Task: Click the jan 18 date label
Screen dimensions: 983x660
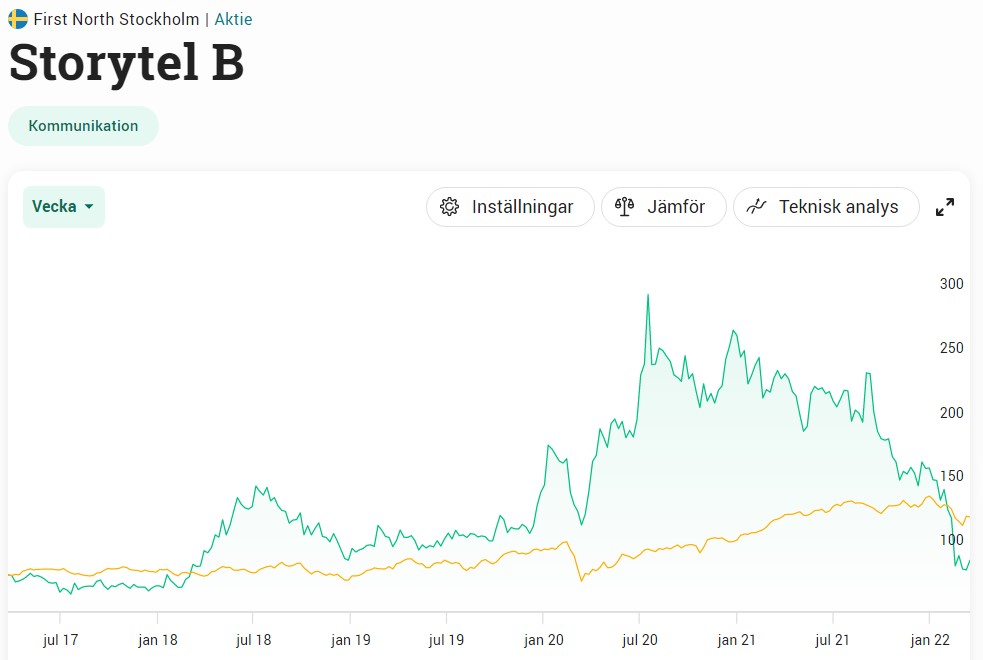Action: (x=157, y=640)
